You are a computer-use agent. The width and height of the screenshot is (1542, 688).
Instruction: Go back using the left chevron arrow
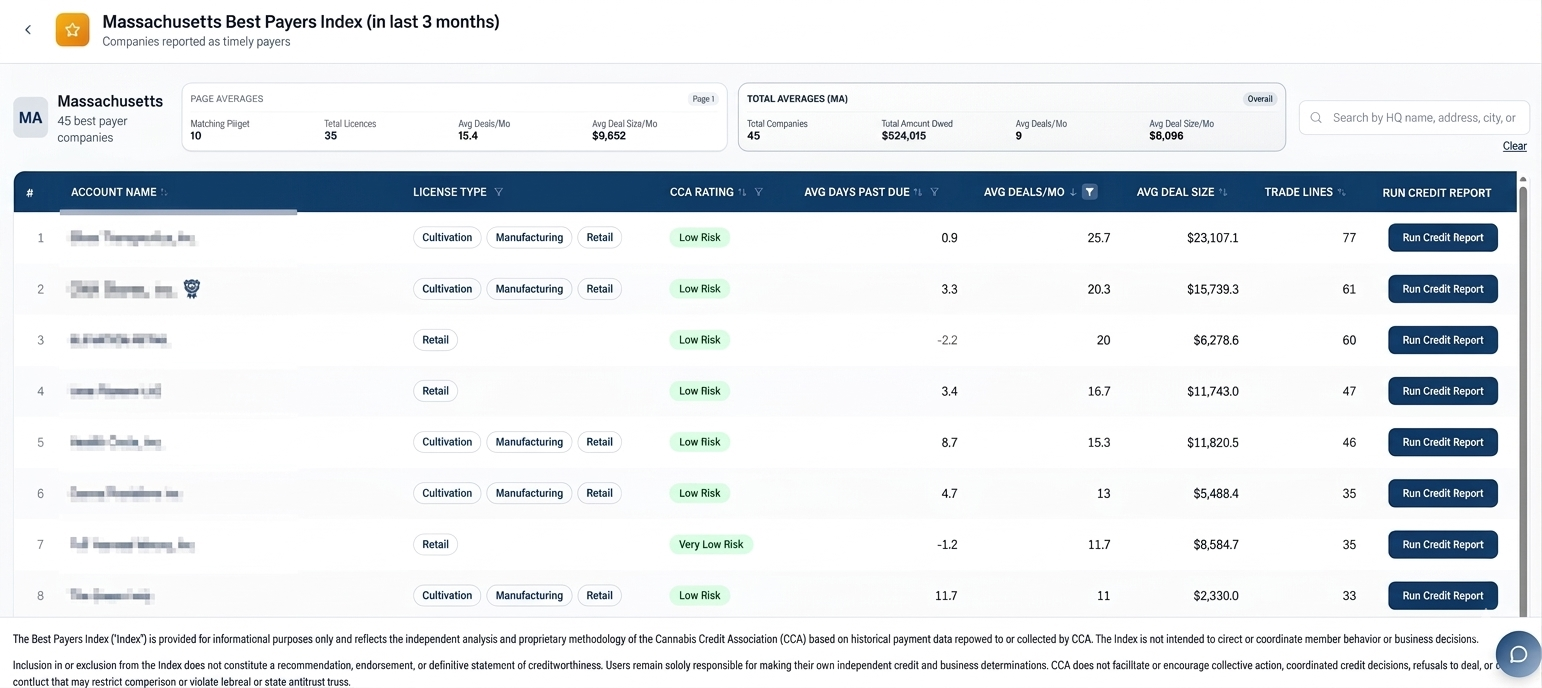(x=28, y=30)
